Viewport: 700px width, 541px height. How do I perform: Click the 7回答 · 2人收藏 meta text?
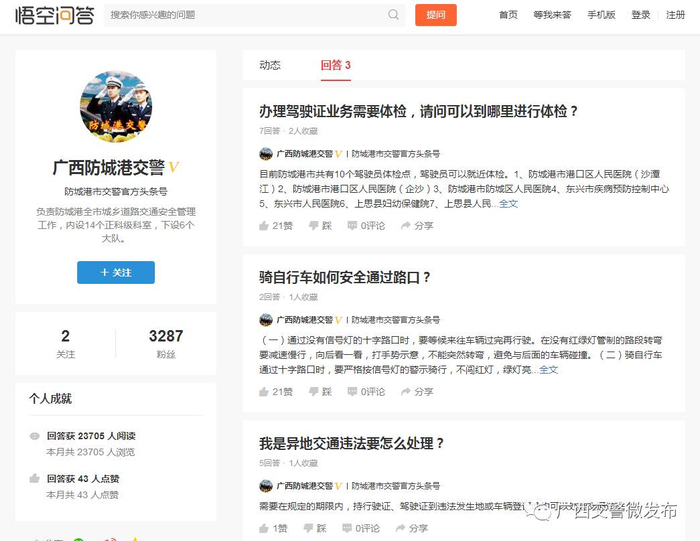[x=288, y=131]
